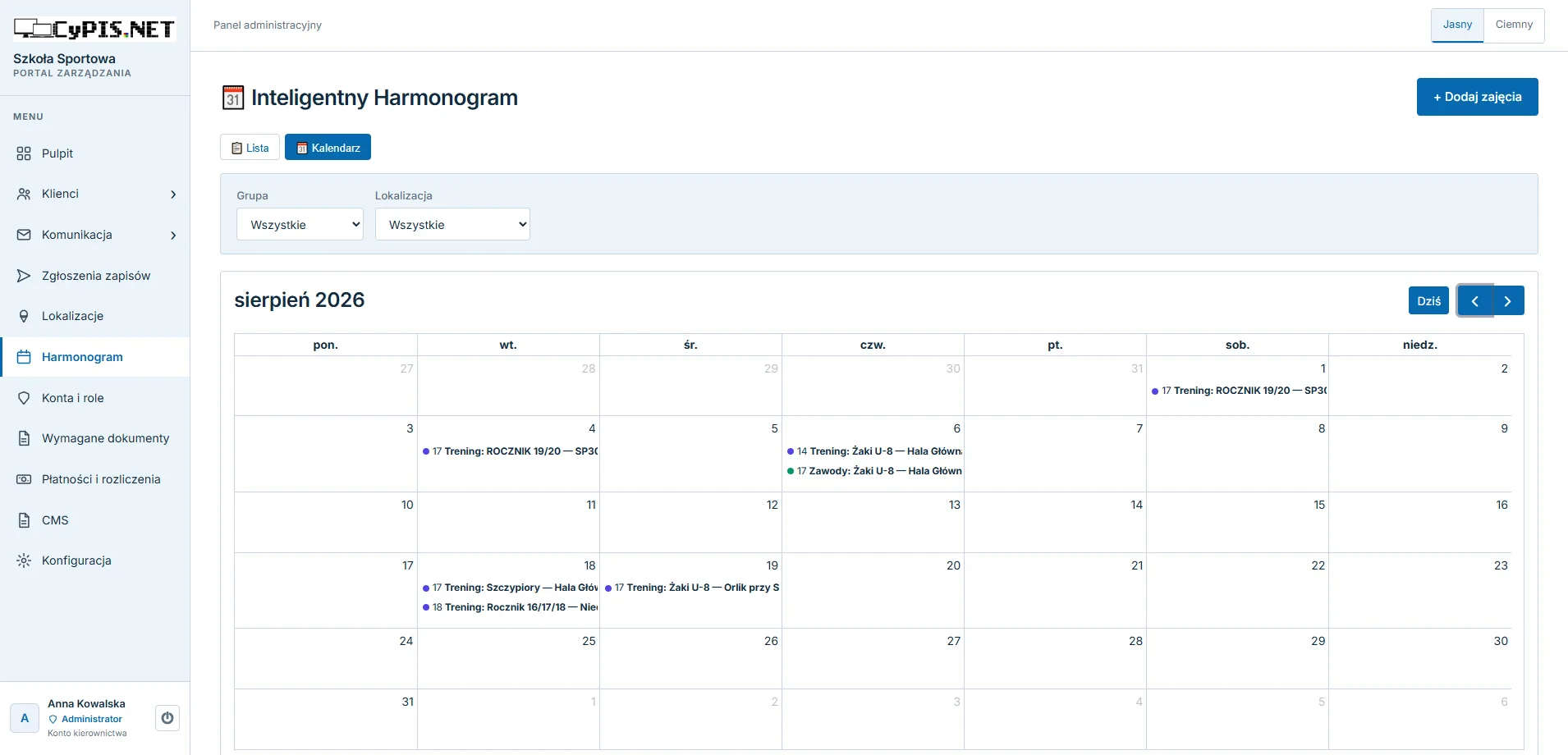Click the calendar icon beside Inteligentny Harmonogram
This screenshot has width=1568, height=755.
(x=233, y=98)
